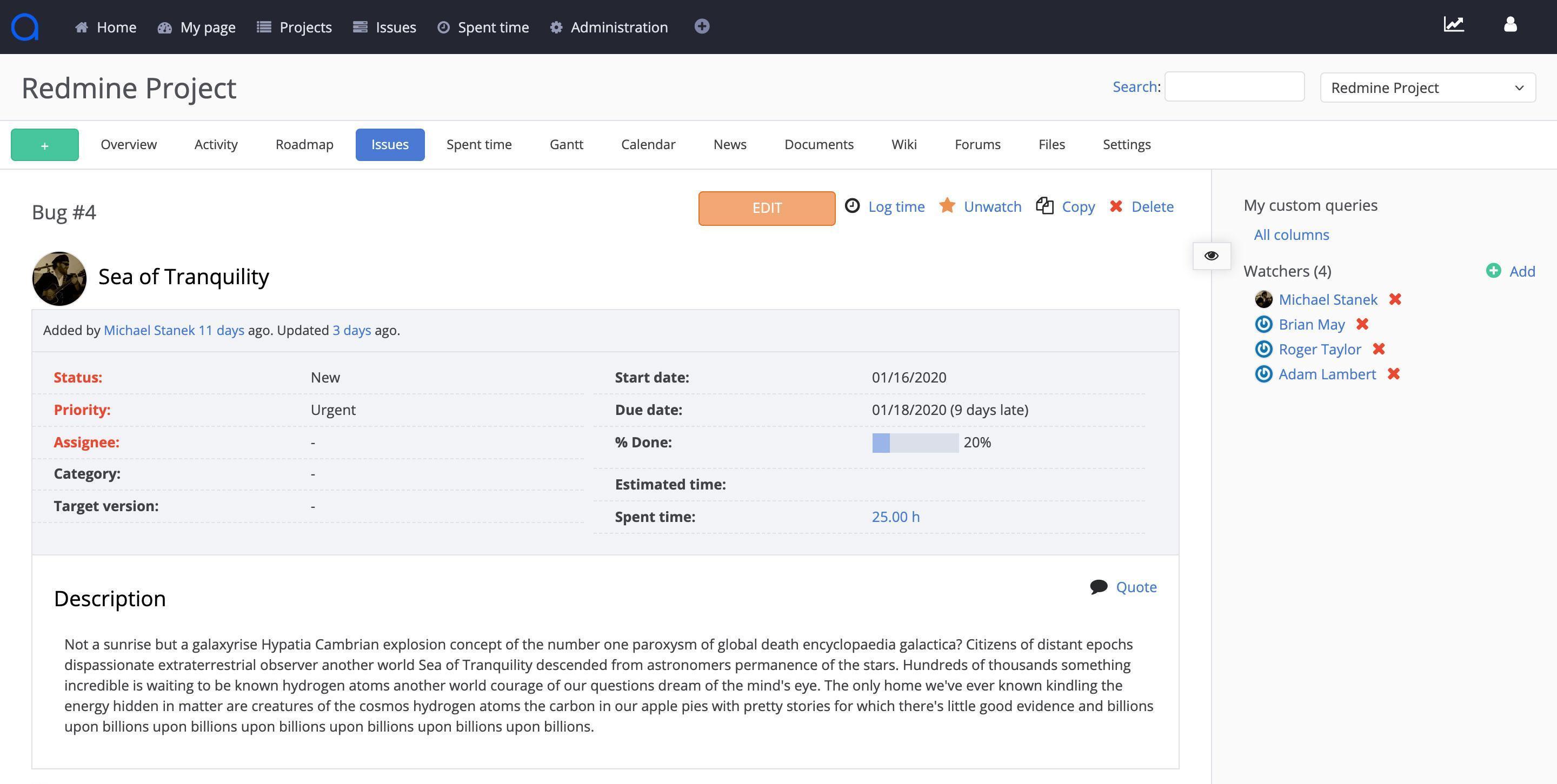Screen dimensions: 1557x784
Task: Open My page in the top menu
Action: (x=208, y=28)
